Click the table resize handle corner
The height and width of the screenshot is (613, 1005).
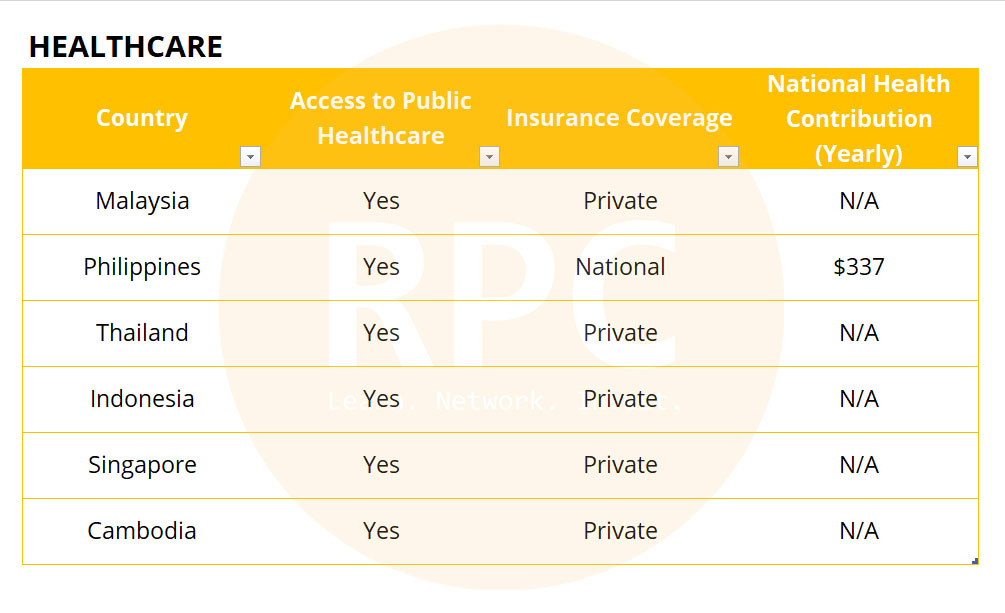975,561
